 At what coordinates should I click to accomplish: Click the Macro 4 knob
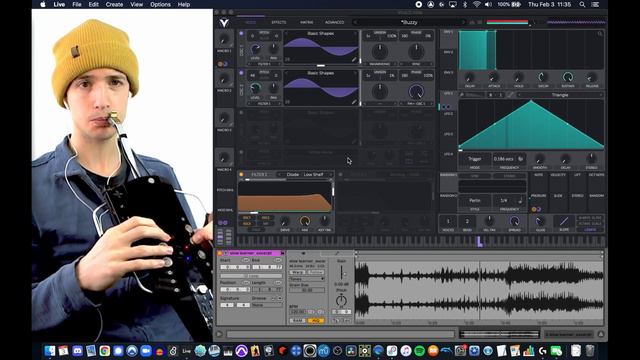pyautogui.click(x=224, y=158)
